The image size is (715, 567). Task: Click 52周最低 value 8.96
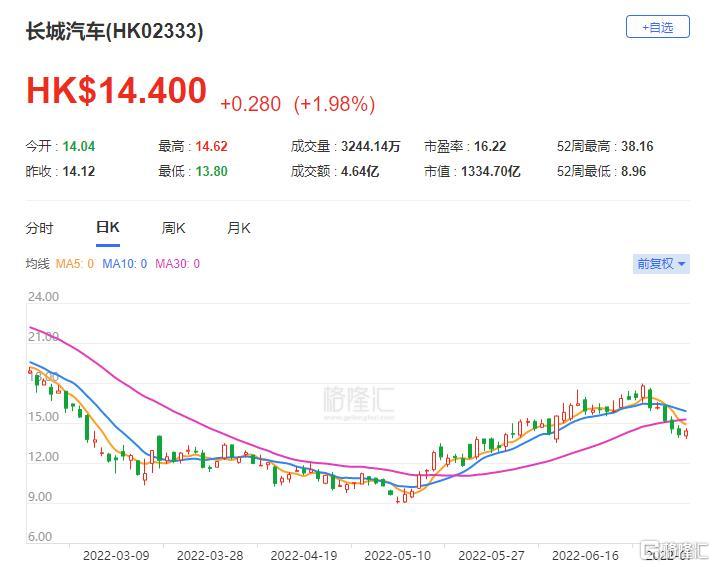tap(633, 172)
